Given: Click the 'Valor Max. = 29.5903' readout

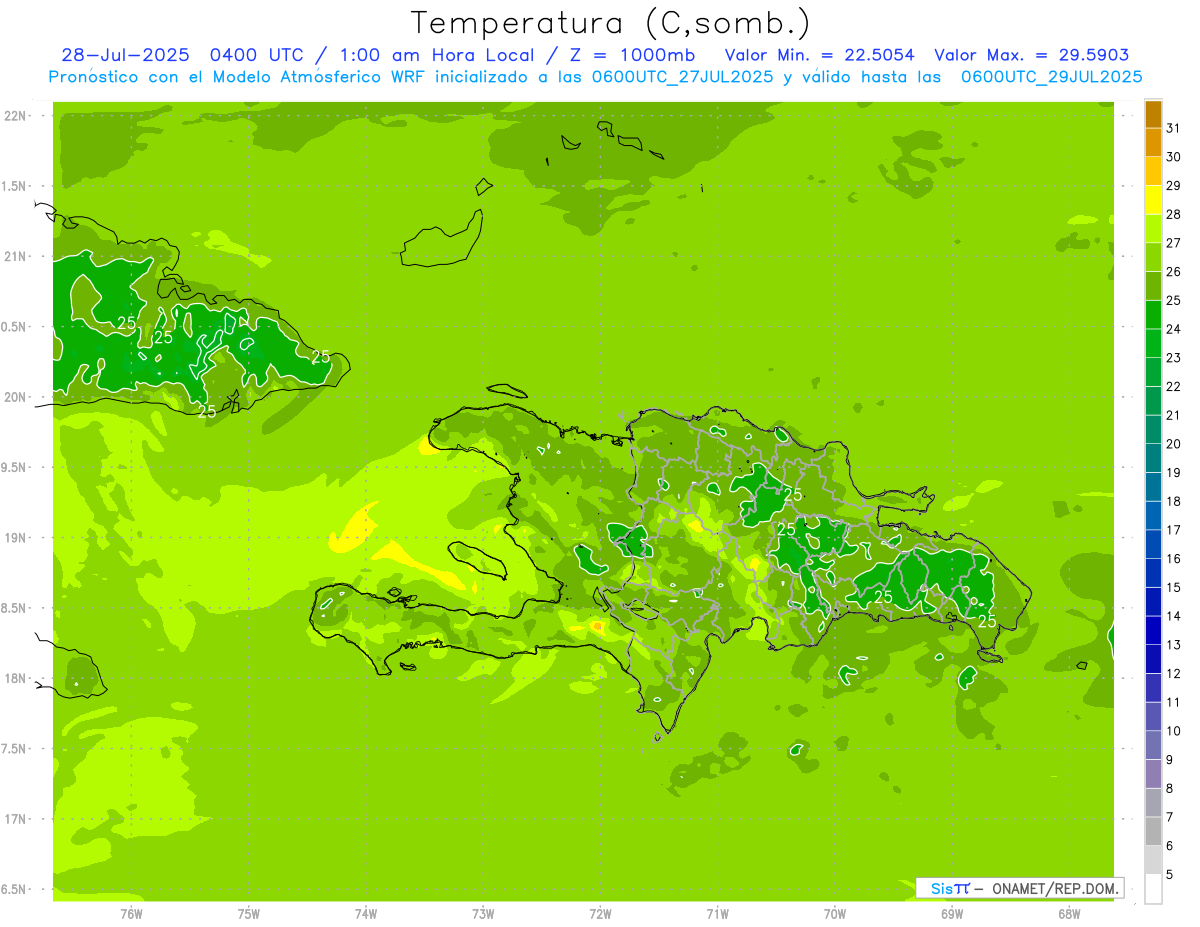Looking at the screenshot, I should coord(1032,55).
